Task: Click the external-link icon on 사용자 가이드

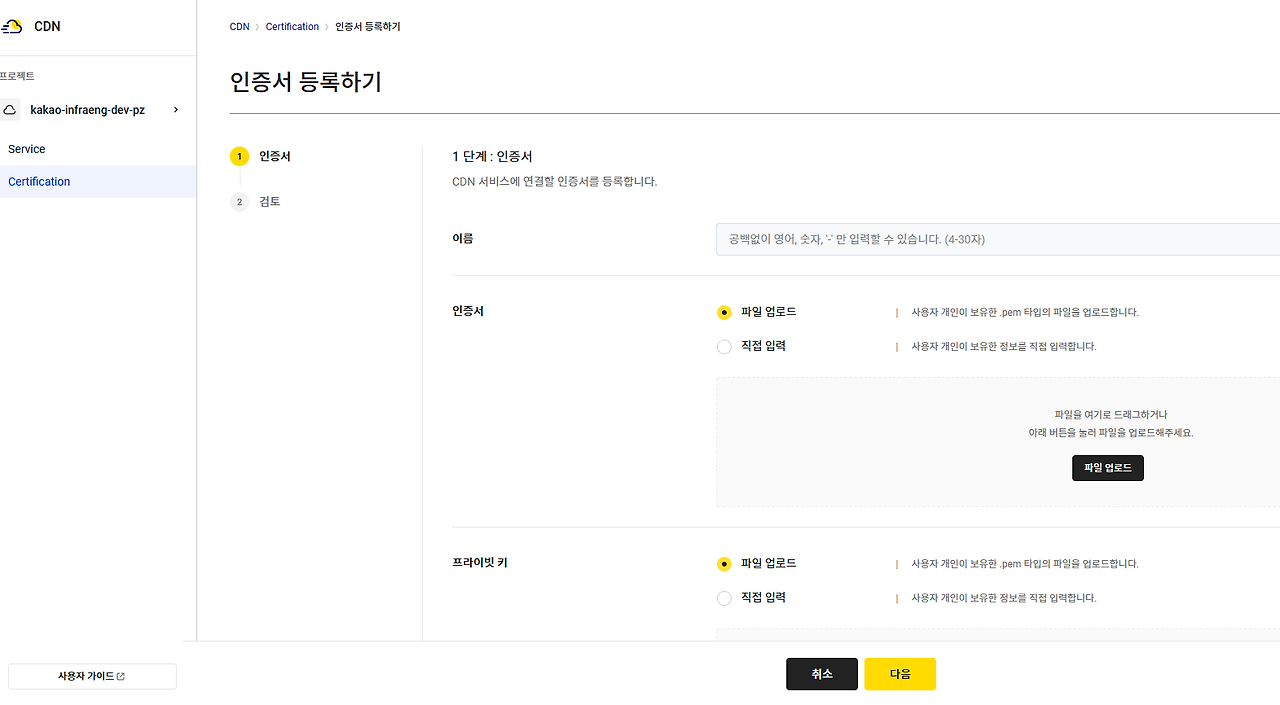Action: coord(121,676)
